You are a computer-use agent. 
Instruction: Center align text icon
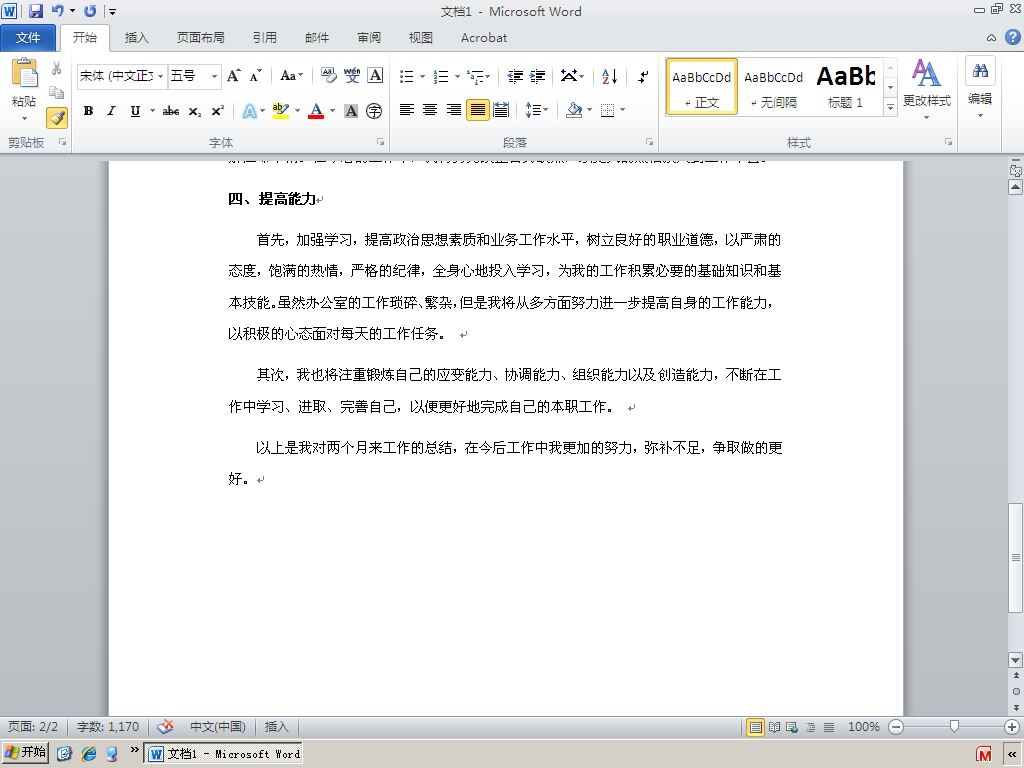[430, 110]
